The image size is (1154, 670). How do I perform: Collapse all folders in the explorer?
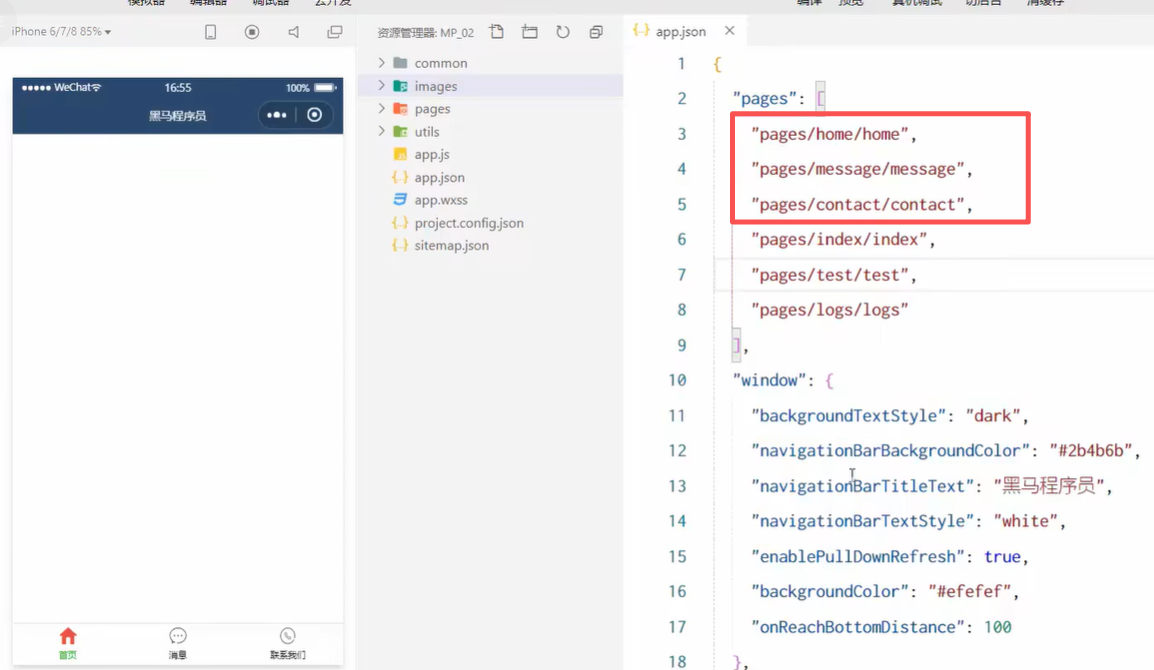[x=596, y=32]
